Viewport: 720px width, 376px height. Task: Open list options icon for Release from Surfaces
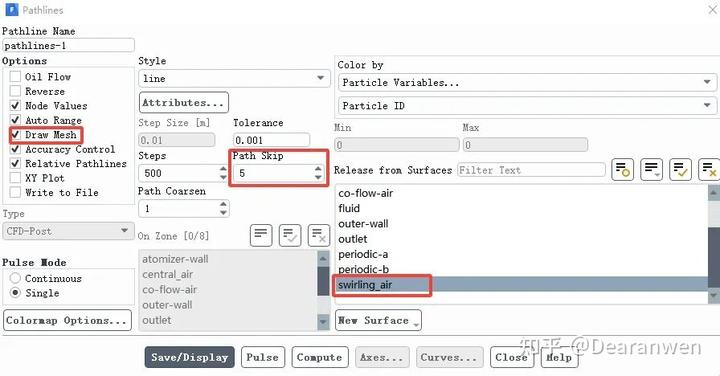point(651,169)
